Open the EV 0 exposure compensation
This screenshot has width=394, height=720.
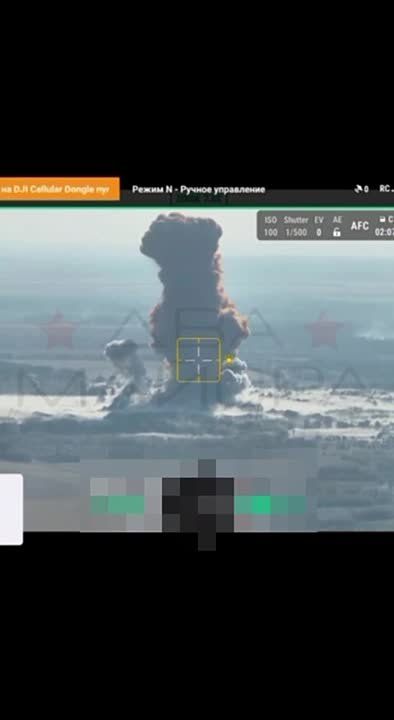[319, 226]
